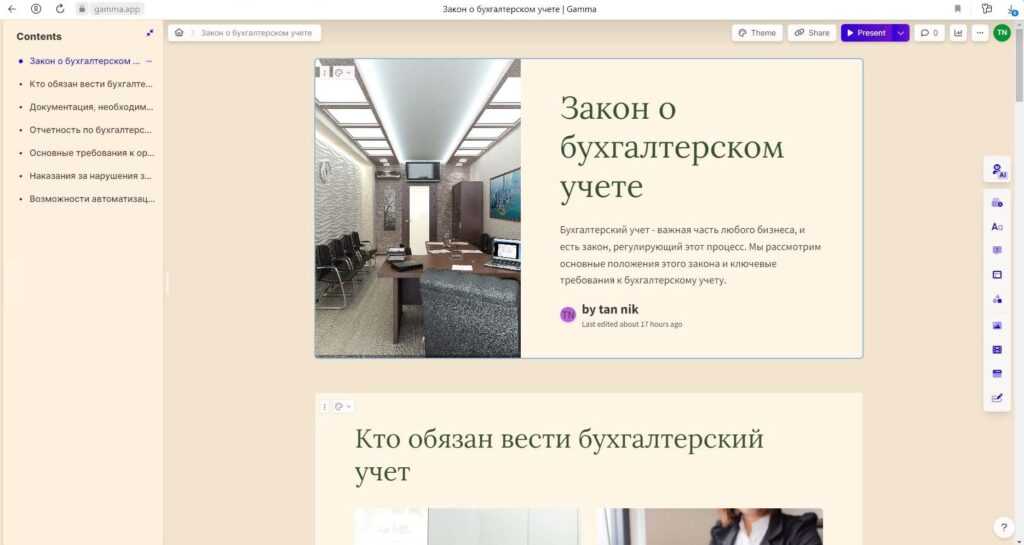Open the Theme panel
This screenshot has height=545, width=1024.
pyautogui.click(x=757, y=33)
